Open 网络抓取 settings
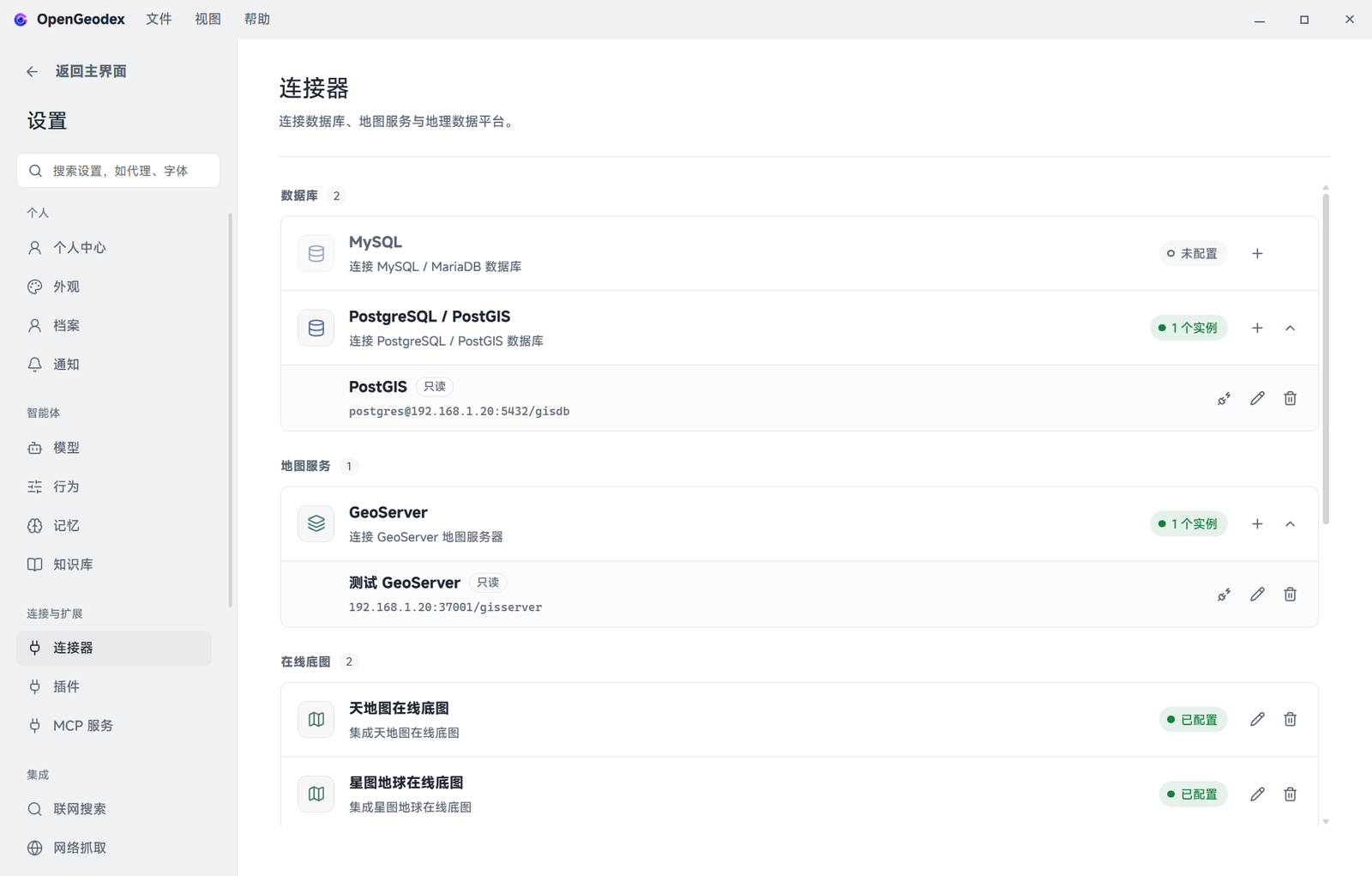This screenshot has height=876, width=1372. [x=114, y=848]
